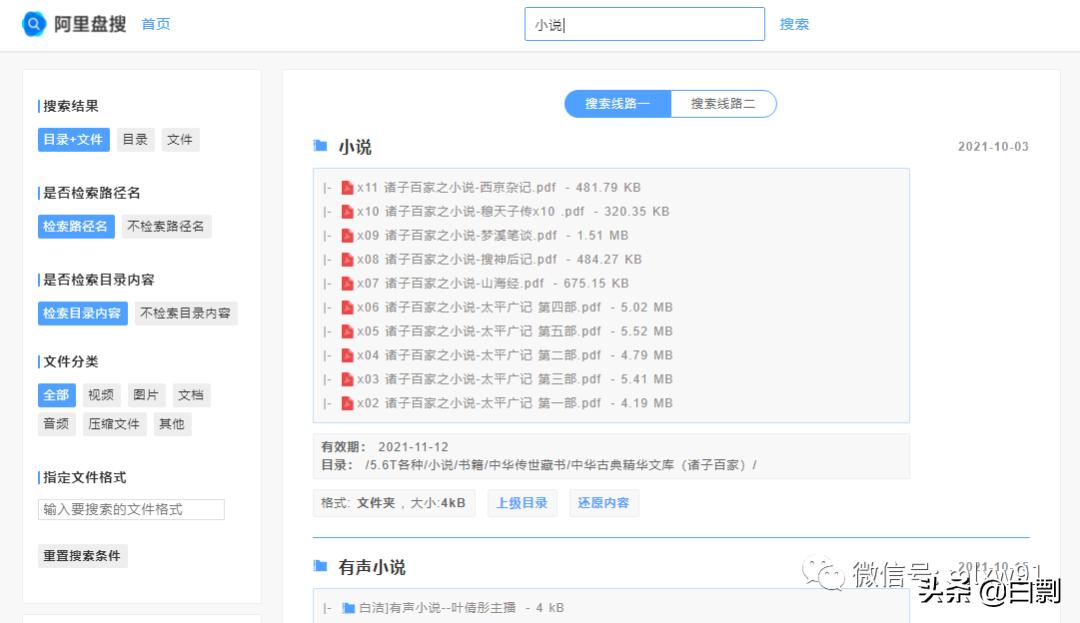Screen dimensions: 1080x623
Task: Switch to the 搜索线路二 tab
Action: click(722, 103)
